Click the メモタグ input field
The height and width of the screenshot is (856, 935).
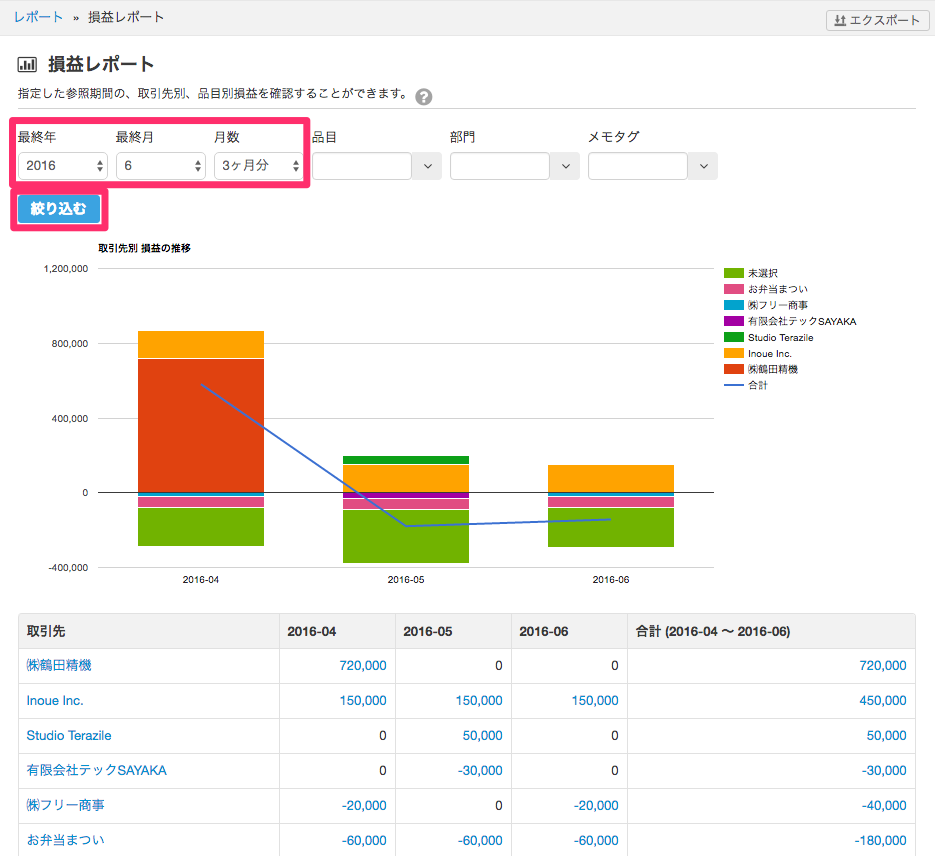638,166
